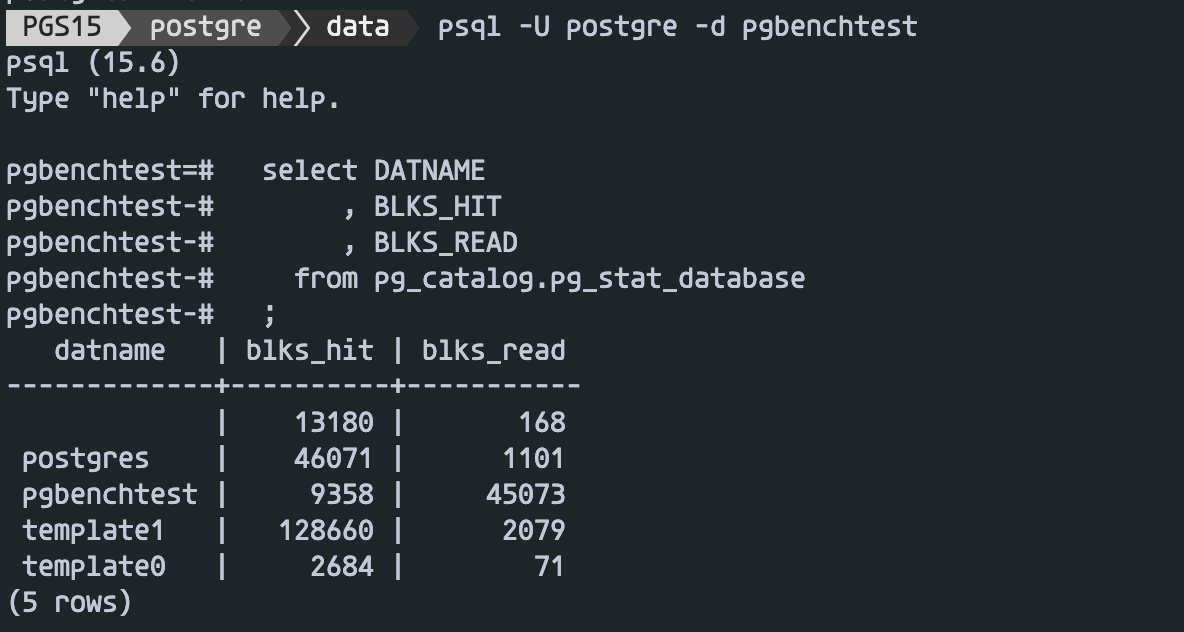Click the psql (15.6) version line

coord(93,63)
